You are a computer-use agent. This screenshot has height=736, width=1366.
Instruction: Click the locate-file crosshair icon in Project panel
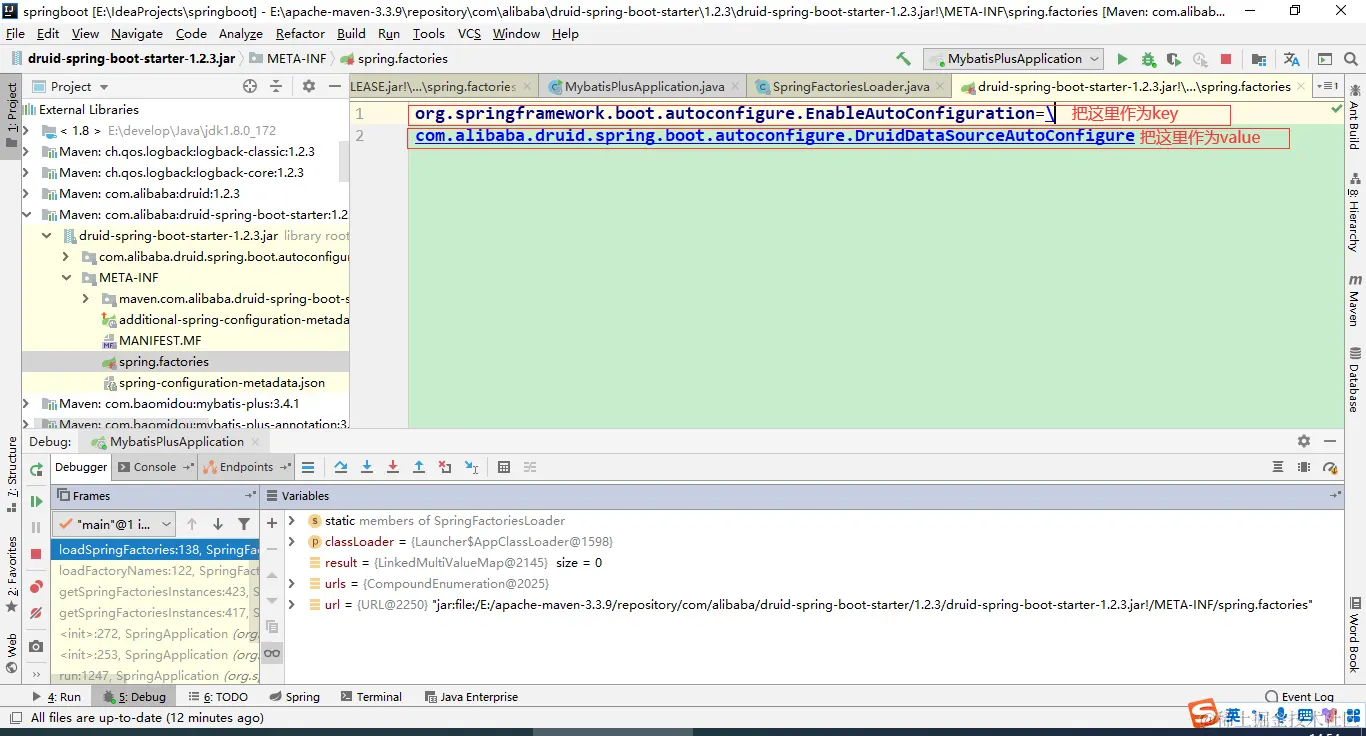coord(250,87)
